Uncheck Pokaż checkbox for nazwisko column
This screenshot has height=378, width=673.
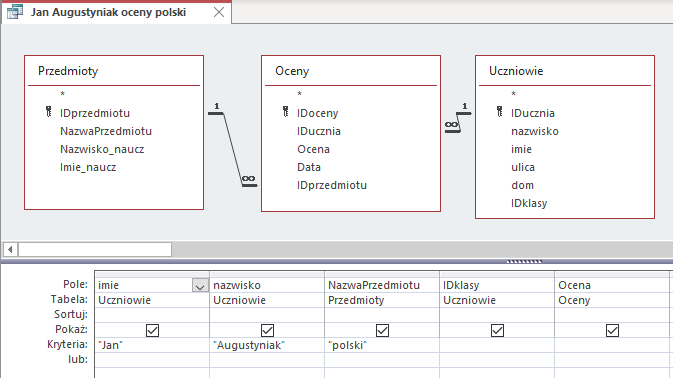[x=267, y=330]
